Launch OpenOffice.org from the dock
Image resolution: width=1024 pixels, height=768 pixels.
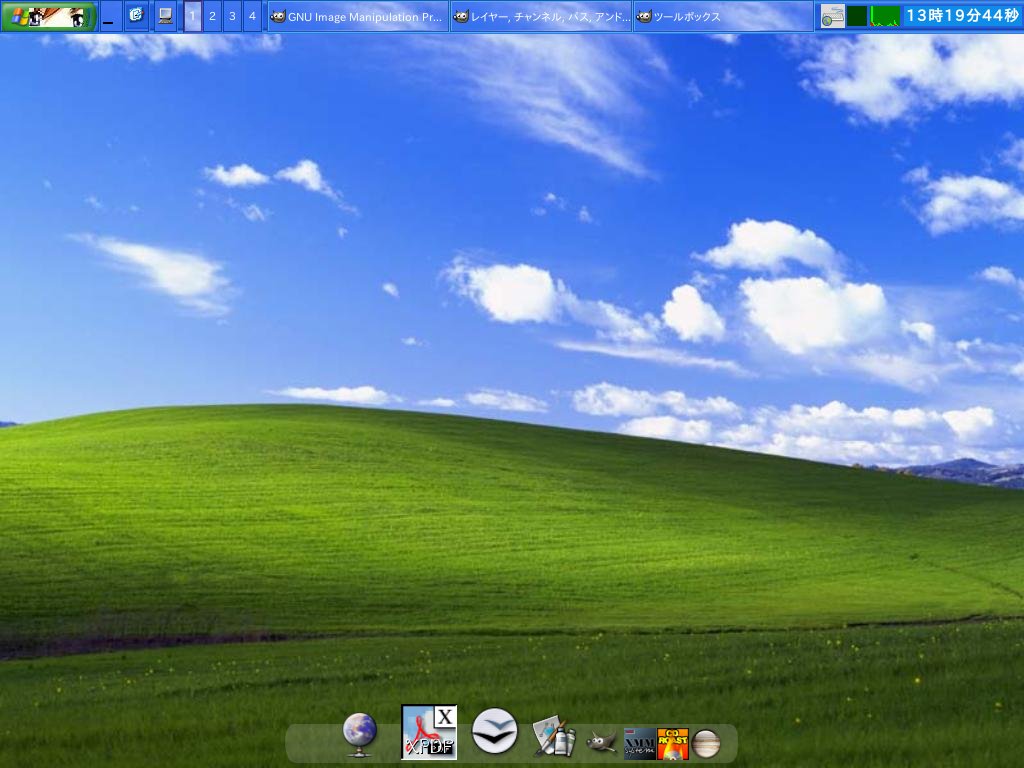[495, 733]
